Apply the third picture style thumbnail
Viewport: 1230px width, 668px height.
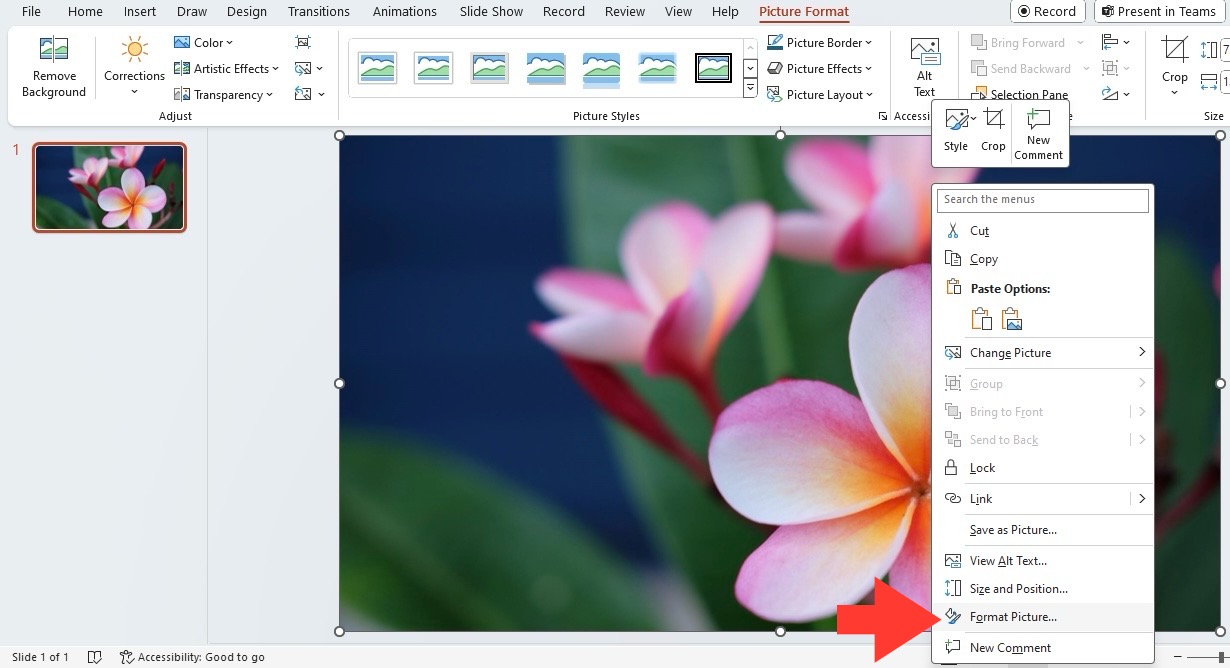[x=490, y=68]
